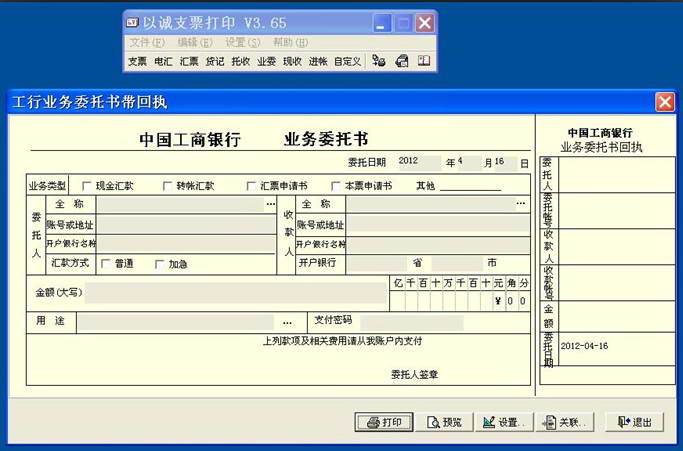683x451 pixels.
Task: Open 预览 print preview
Action: [x=444, y=422]
